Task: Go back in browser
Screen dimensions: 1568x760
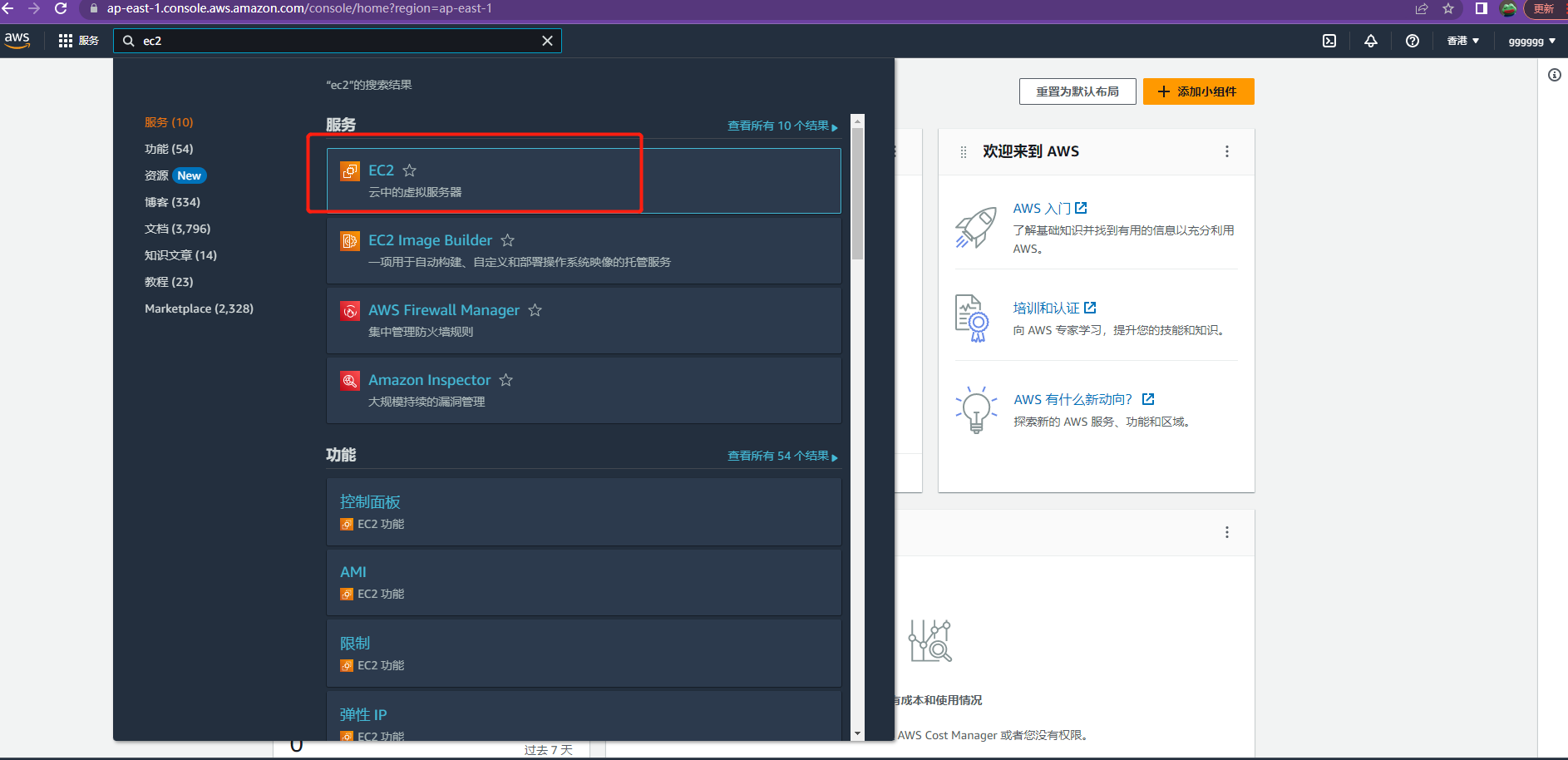Action: 7,8
